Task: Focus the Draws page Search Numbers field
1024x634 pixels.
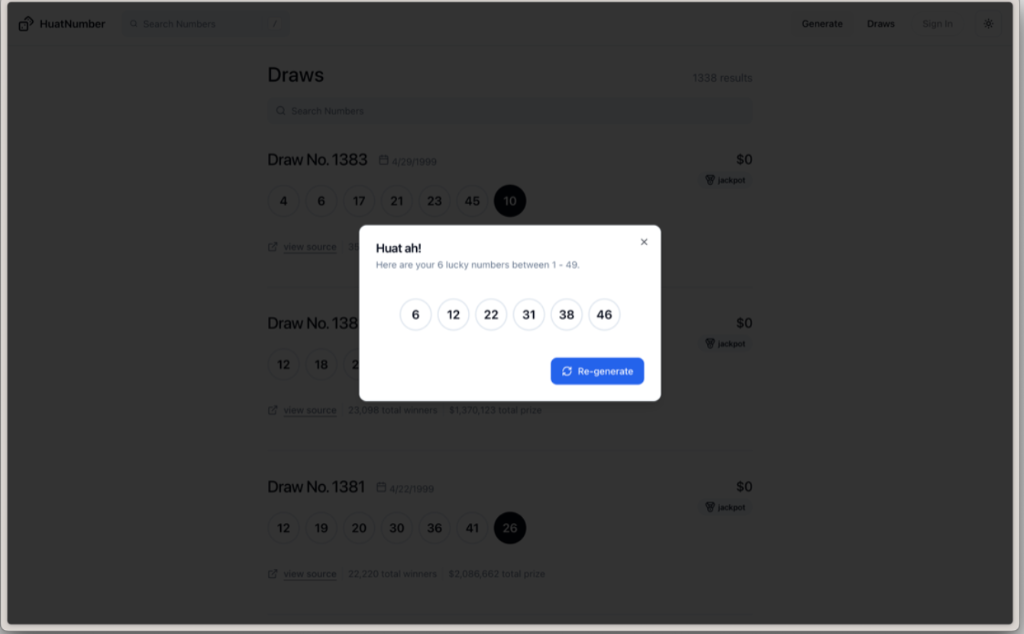Action: point(510,111)
